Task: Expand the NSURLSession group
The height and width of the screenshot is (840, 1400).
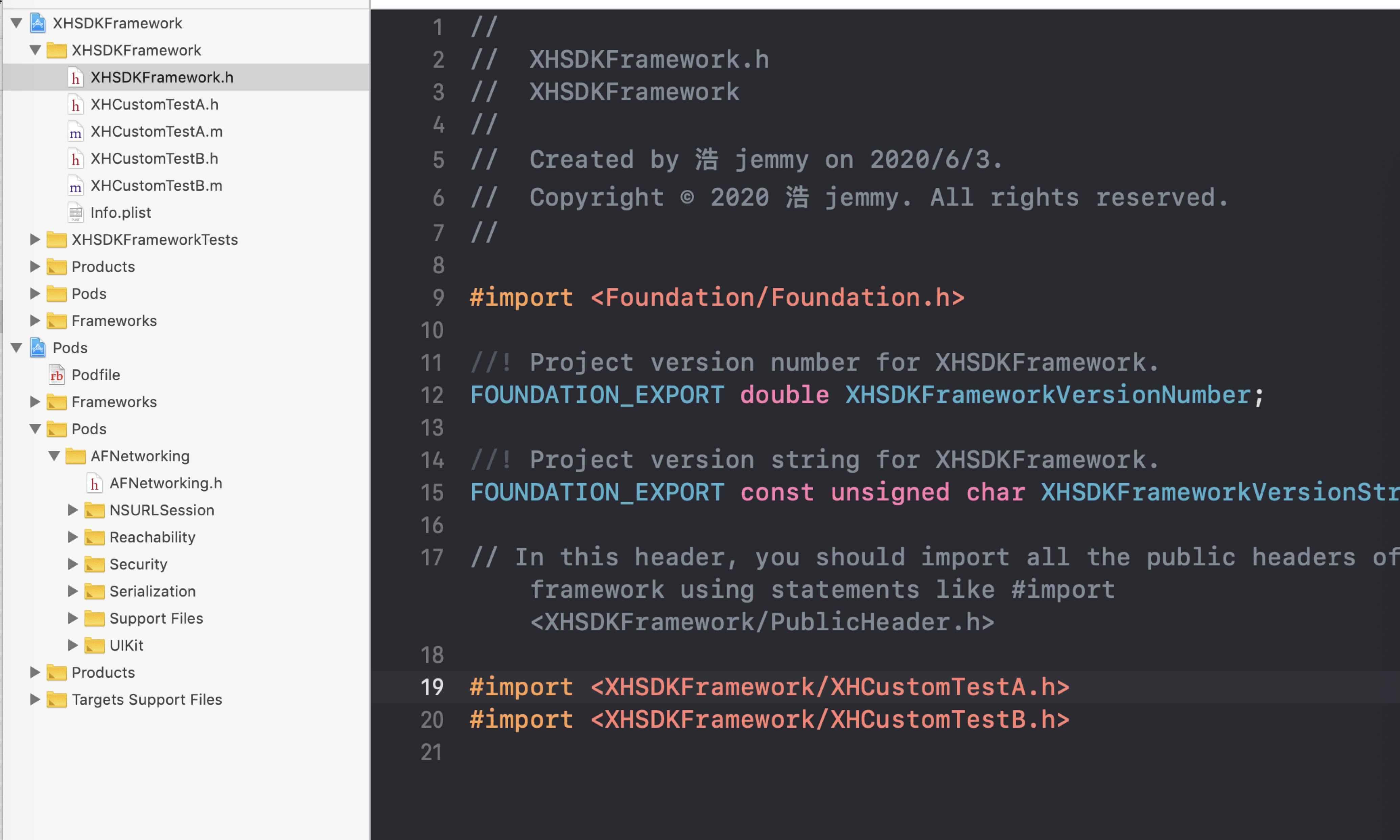Action: (x=72, y=510)
